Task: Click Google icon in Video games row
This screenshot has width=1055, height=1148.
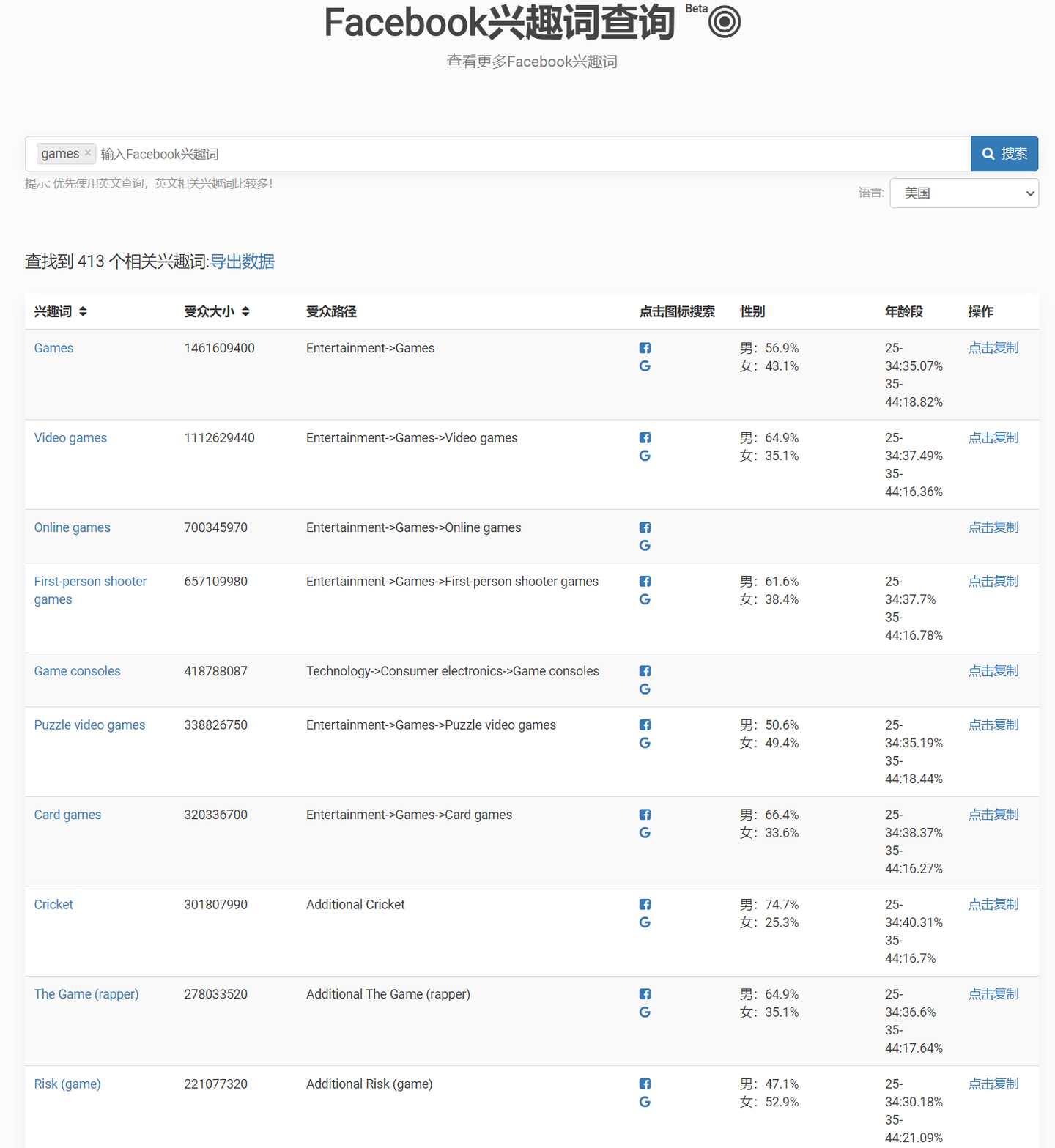Action: (645, 456)
